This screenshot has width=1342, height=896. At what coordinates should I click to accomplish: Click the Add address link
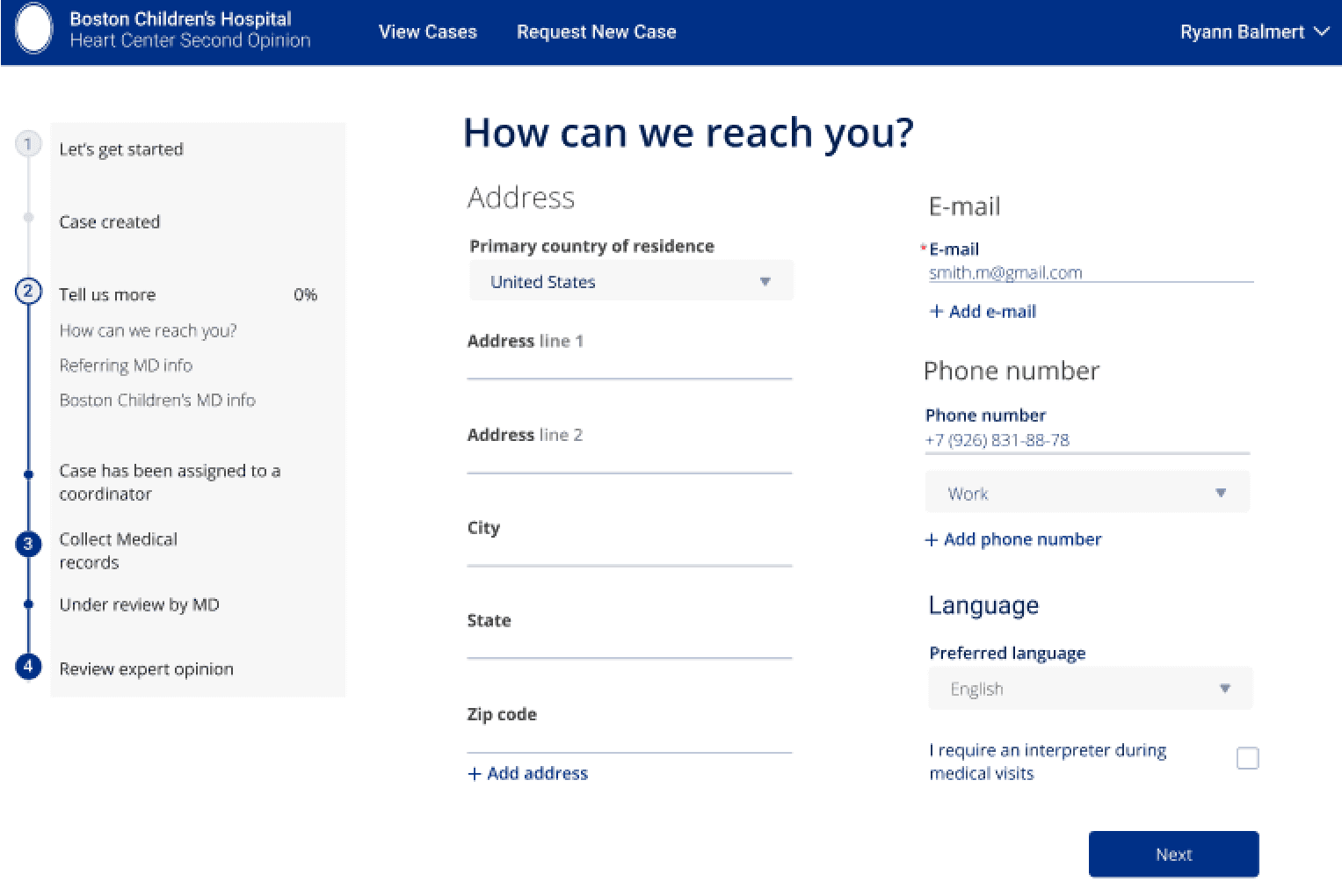pos(528,773)
